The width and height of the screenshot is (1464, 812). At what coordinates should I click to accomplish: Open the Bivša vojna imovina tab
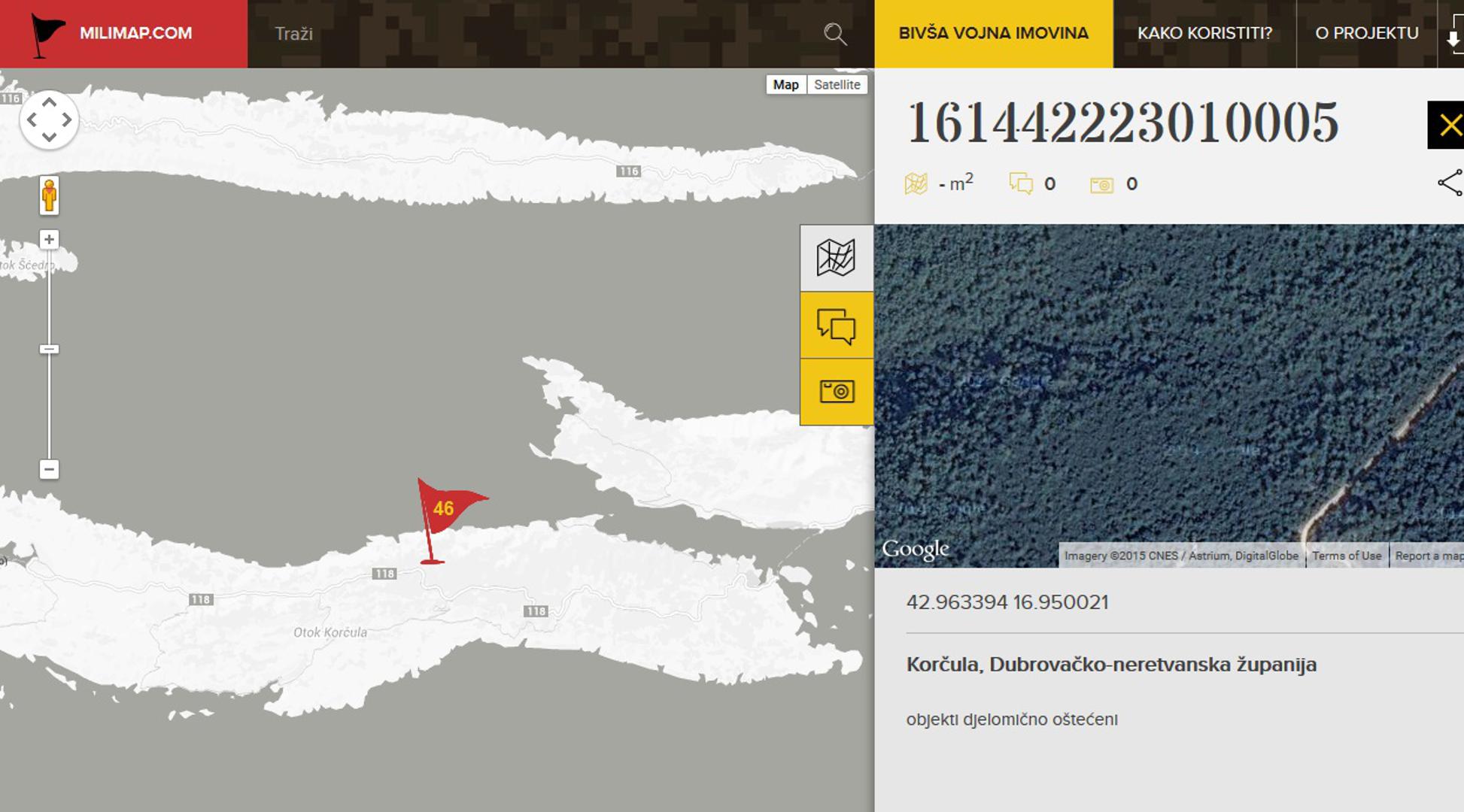click(x=993, y=34)
